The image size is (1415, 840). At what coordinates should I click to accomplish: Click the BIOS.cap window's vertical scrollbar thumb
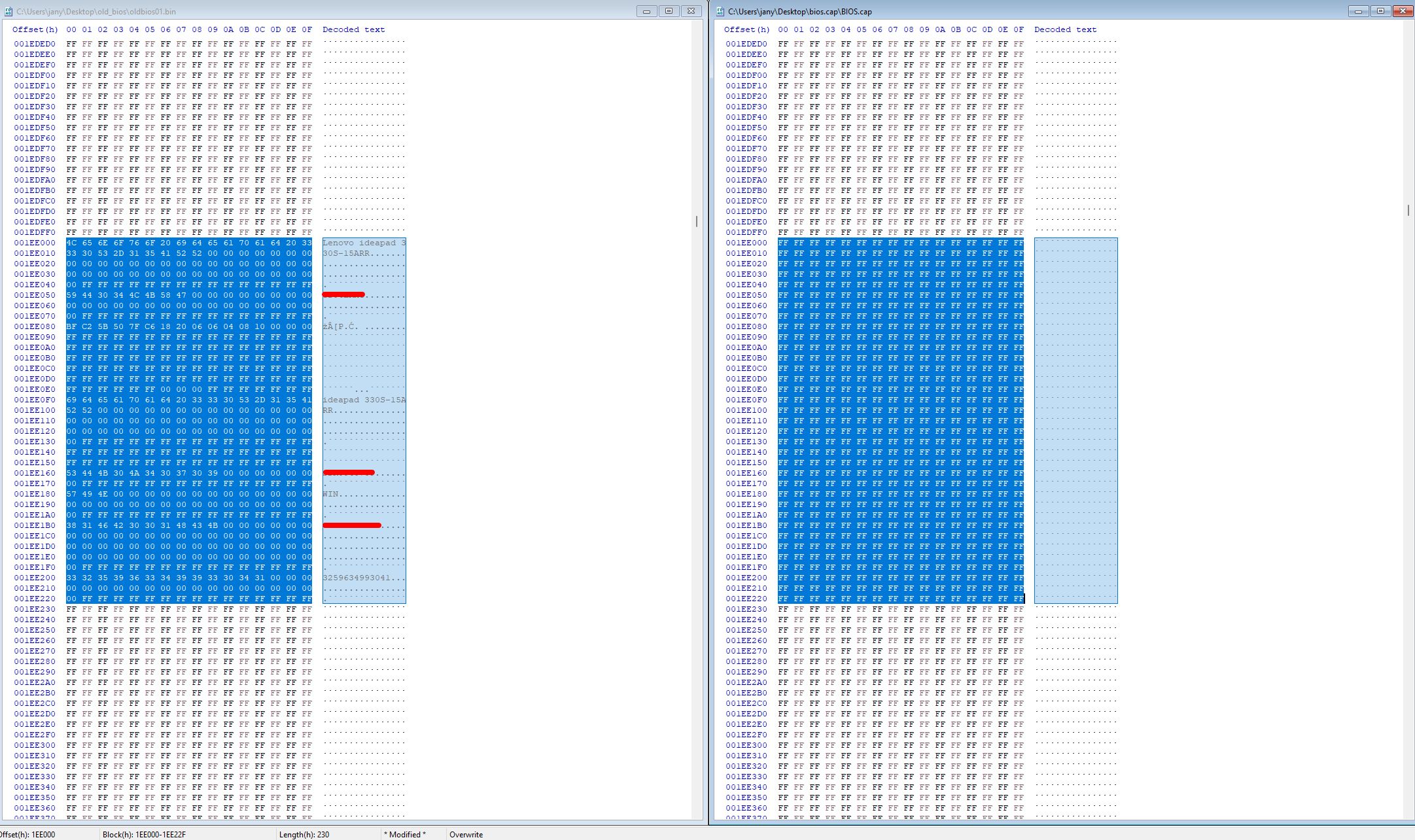(1408, 210)
